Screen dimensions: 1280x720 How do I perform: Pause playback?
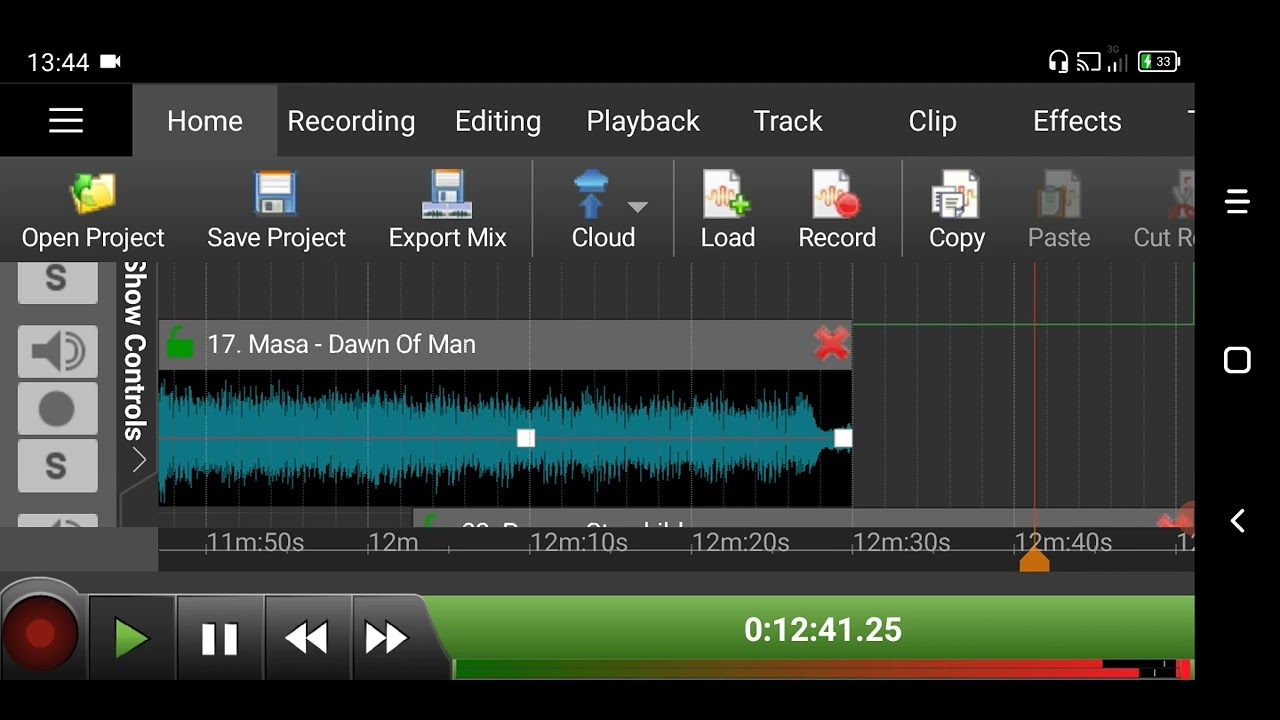pos(220,637)
